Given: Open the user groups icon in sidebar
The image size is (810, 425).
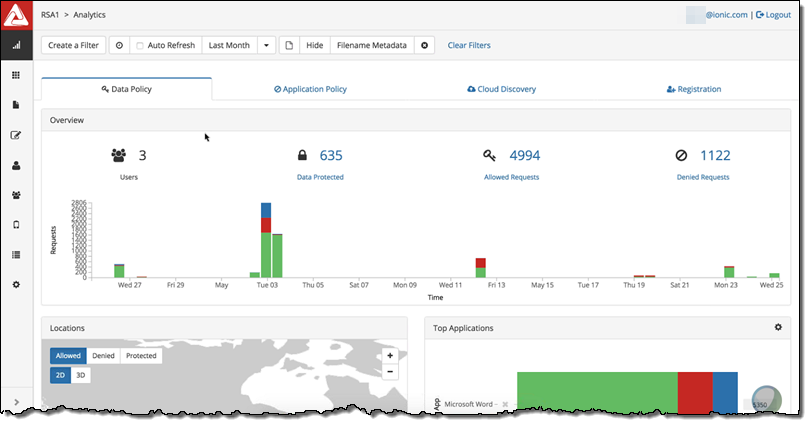Looking at the screenshot, I should click(15, 195).
